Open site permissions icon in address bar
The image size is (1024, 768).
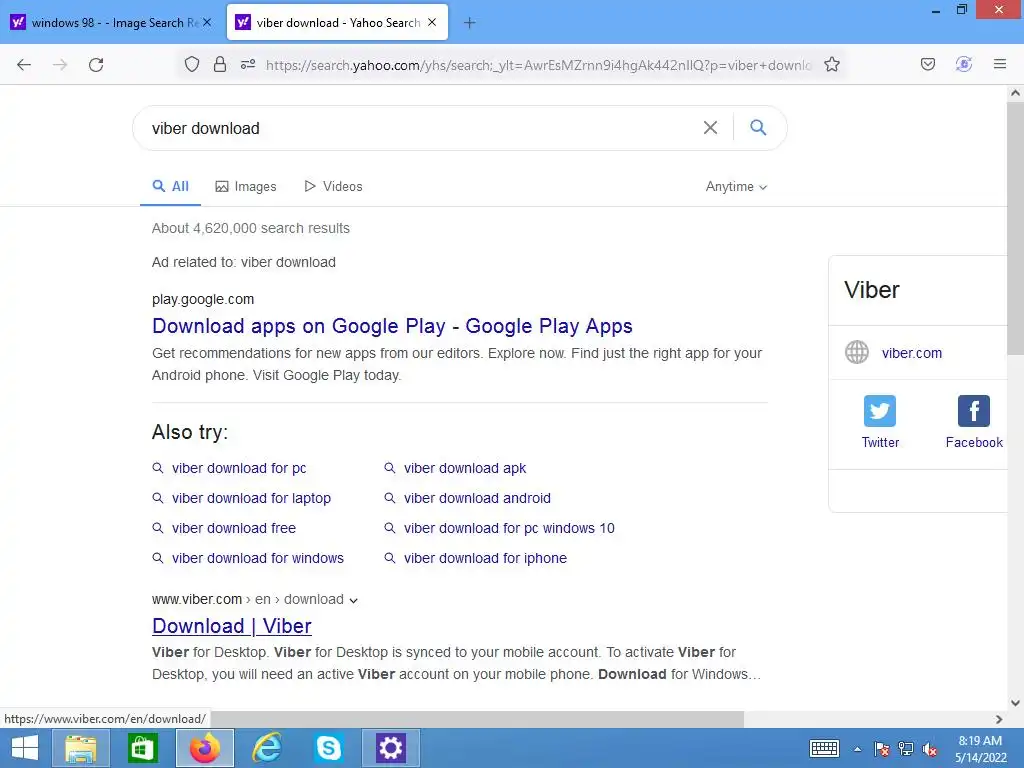pyautogui.click(x=248, y=64)
